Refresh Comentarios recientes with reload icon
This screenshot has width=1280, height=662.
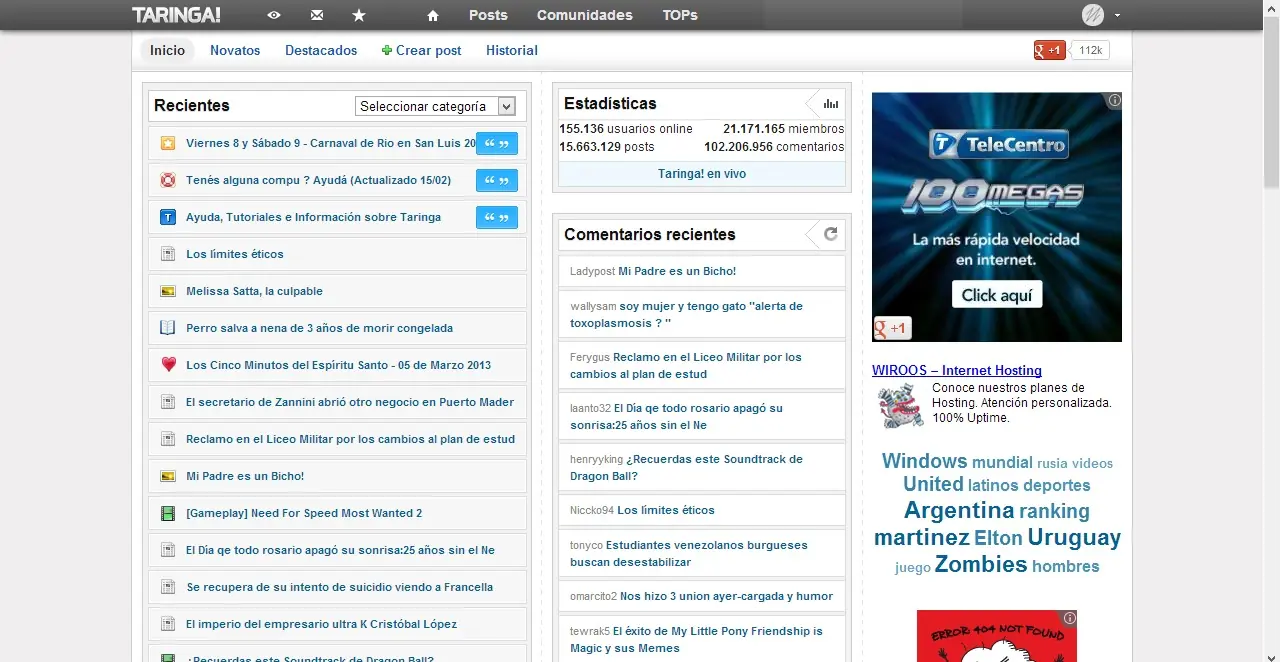[830, 234]
